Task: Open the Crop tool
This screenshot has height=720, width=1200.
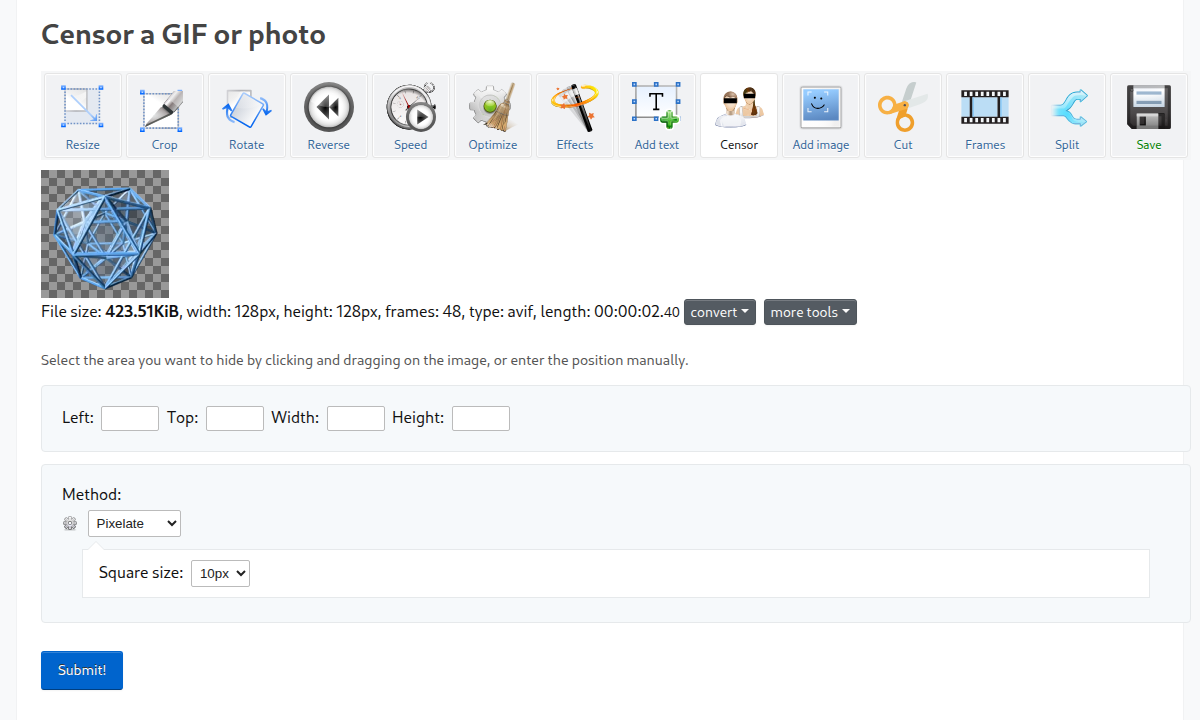Action: pos(164,116)
